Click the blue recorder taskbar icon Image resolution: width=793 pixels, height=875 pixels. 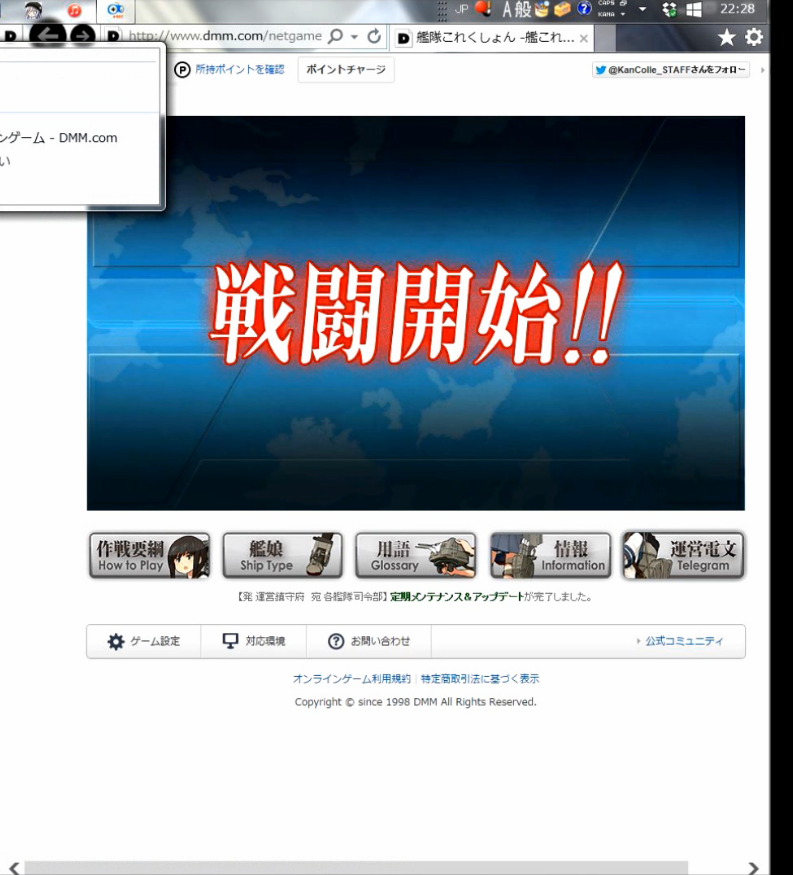[x=116, y=10]
